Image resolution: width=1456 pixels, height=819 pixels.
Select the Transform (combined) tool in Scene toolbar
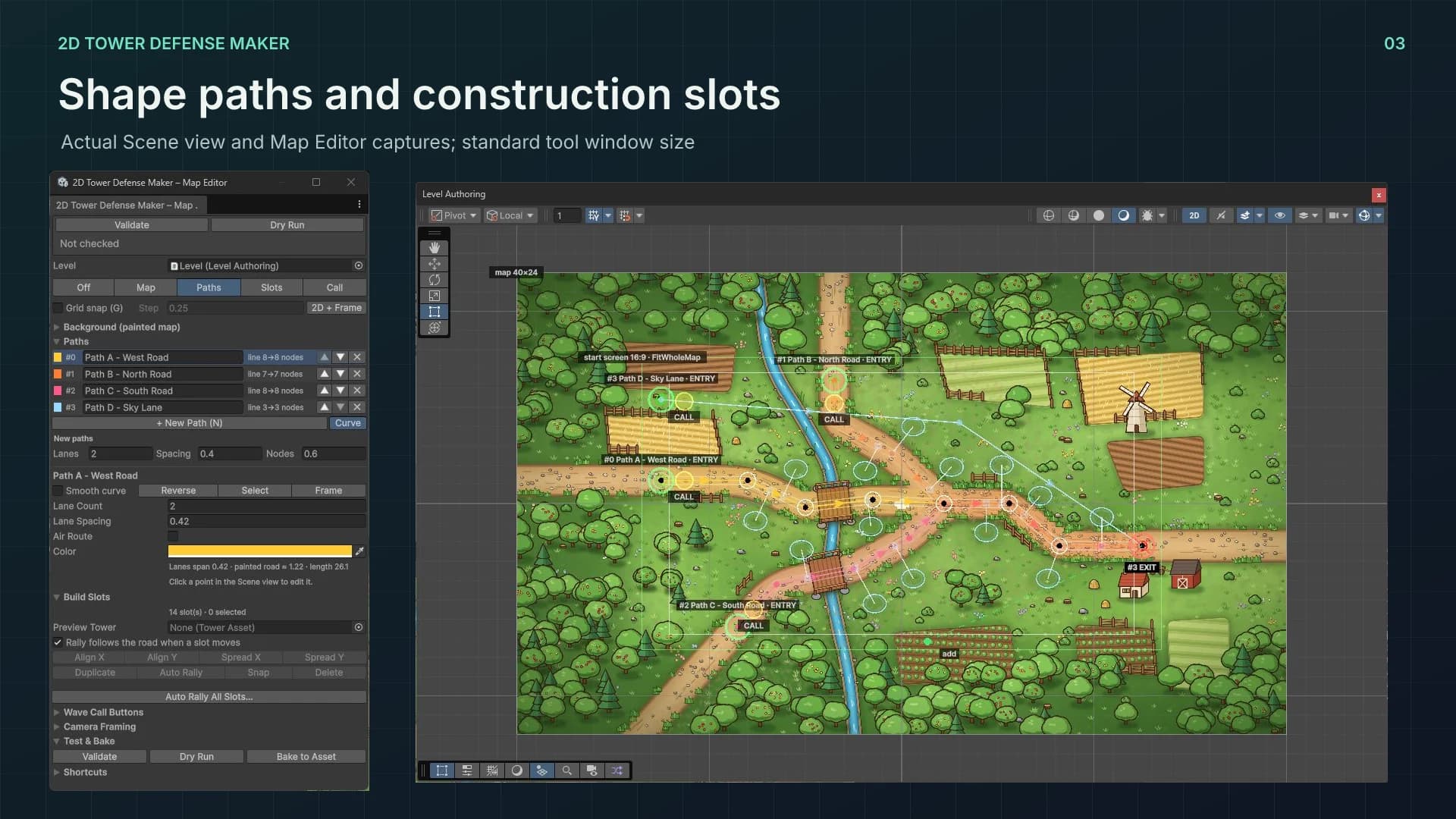(435, 328)
